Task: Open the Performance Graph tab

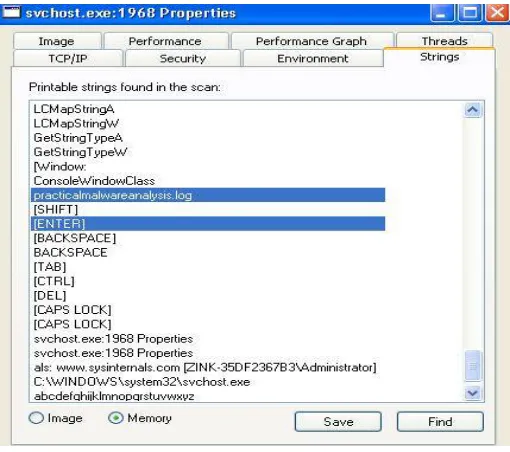Action: [x=312, y=41]
